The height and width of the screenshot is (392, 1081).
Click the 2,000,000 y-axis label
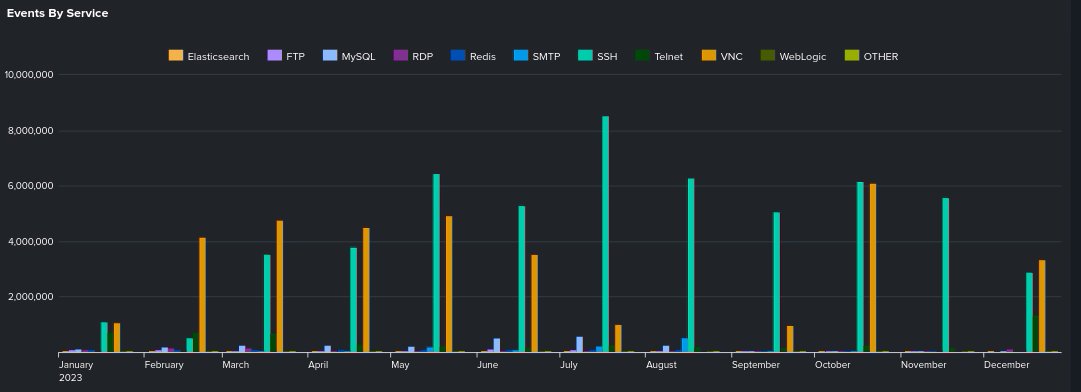(x=29, y=297)
